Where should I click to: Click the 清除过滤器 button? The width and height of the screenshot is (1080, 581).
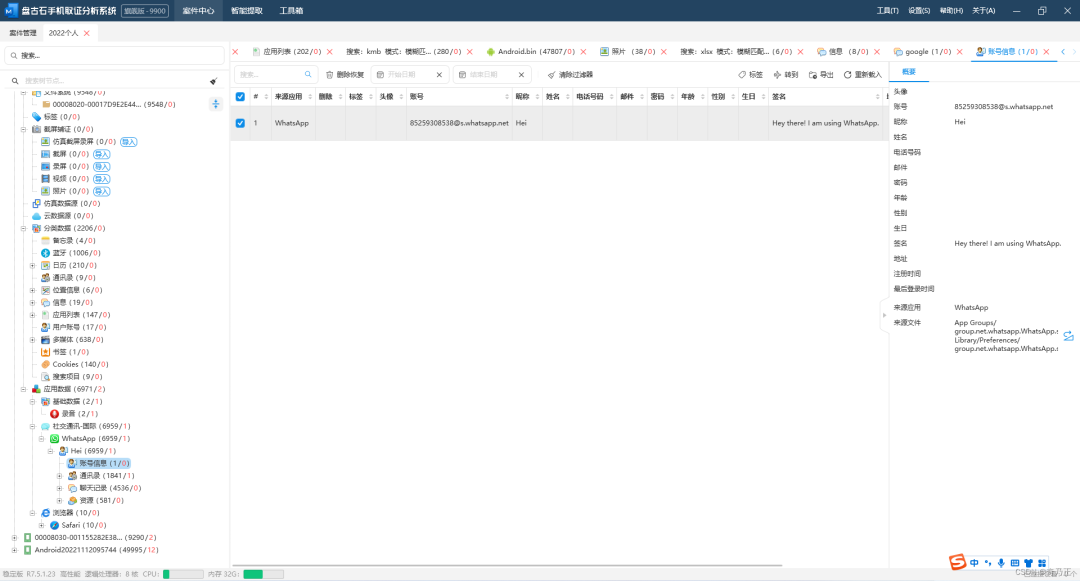(570, 74)
